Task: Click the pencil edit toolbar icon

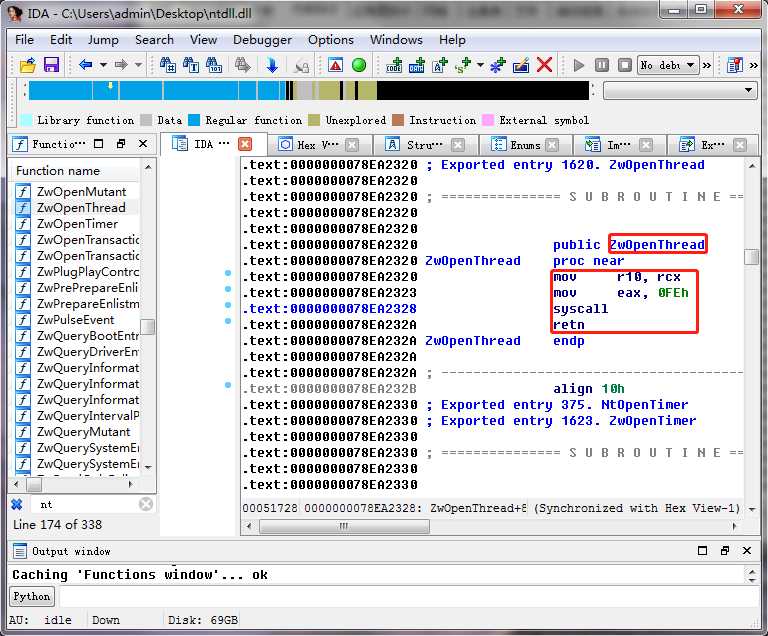Action: coord(521,65)
